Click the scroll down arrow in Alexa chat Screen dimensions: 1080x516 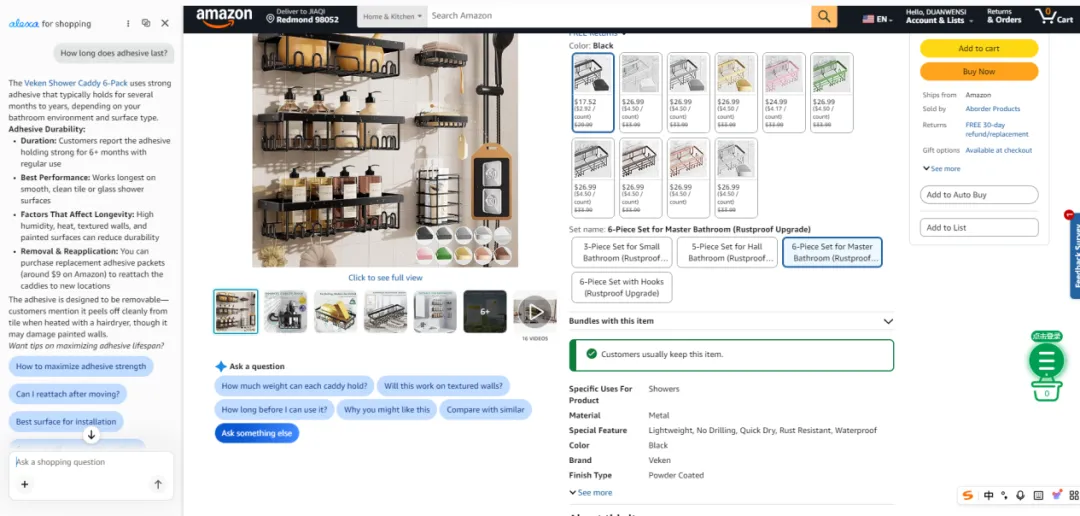91,435
